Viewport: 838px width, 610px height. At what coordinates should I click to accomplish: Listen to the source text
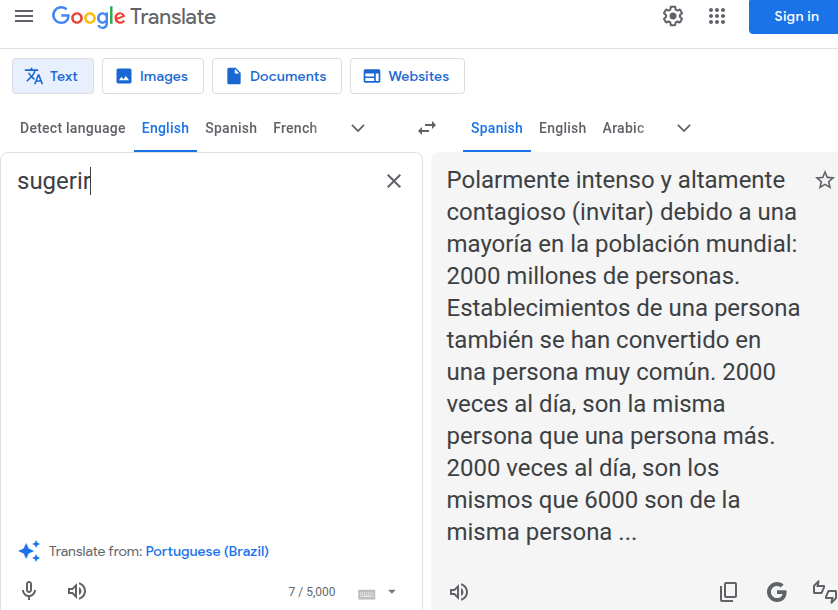coord(76,591)
